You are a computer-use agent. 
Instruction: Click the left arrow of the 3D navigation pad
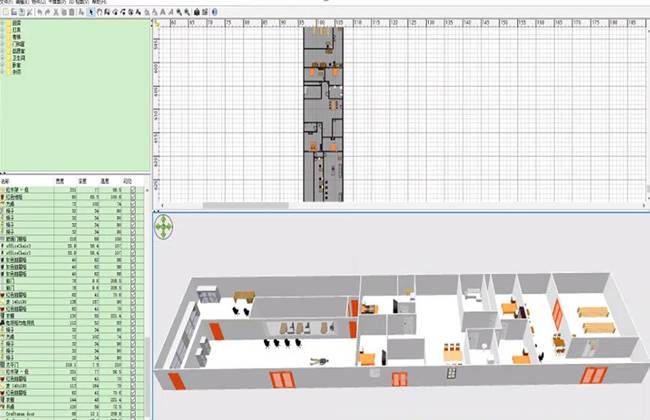click(x=158, y=227)
